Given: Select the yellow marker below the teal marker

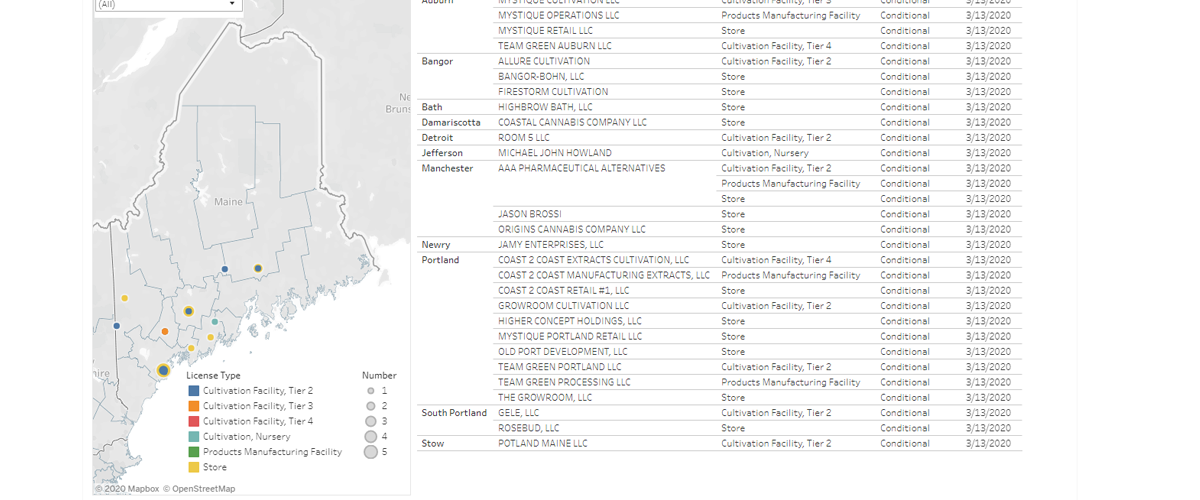Looking at the screenshot, I should click(x=211, y=337).
